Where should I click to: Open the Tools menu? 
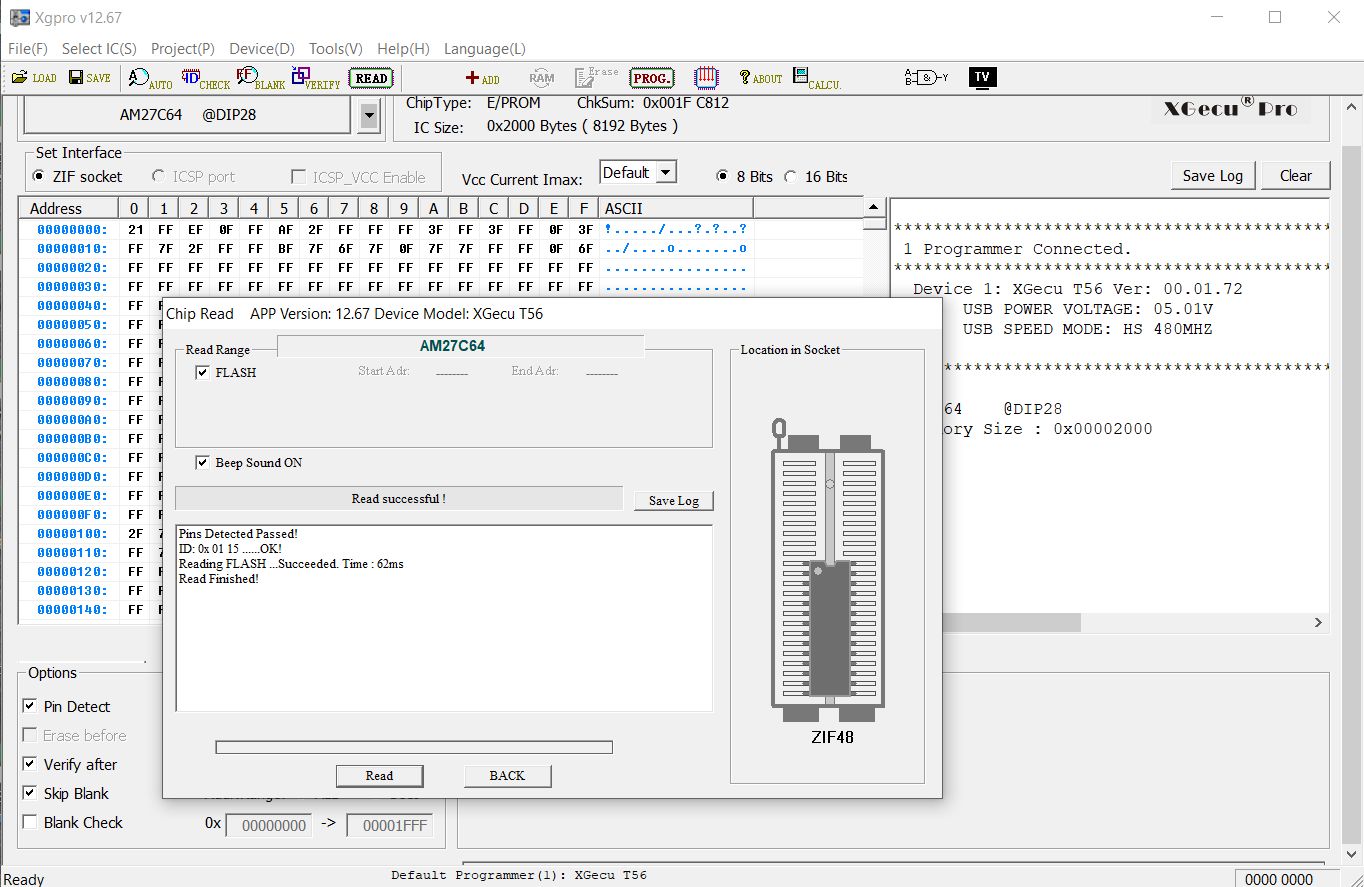click(334, 48)
